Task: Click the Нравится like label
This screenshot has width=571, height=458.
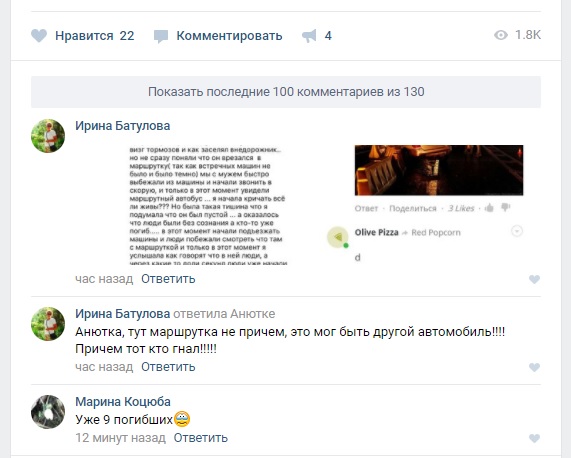Action: tap(84, 36)
